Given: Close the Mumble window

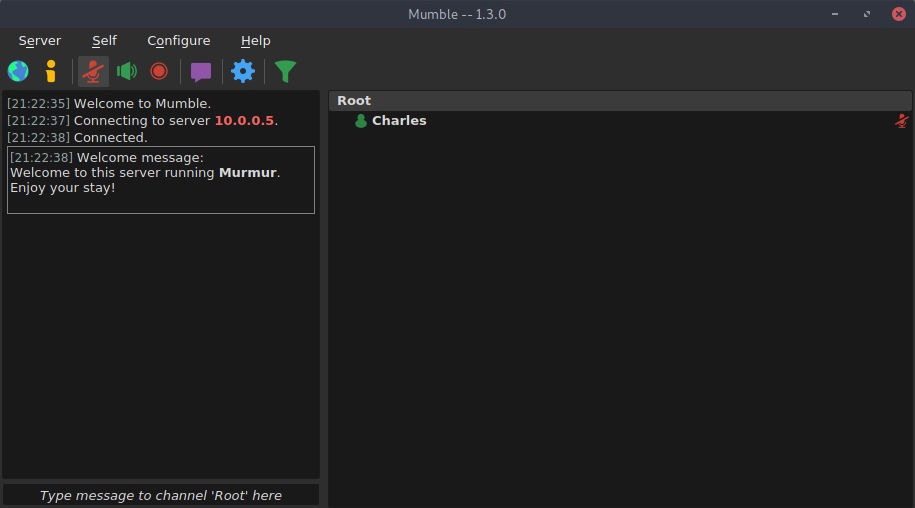Looking at the screenshot, I should [899, 14].
